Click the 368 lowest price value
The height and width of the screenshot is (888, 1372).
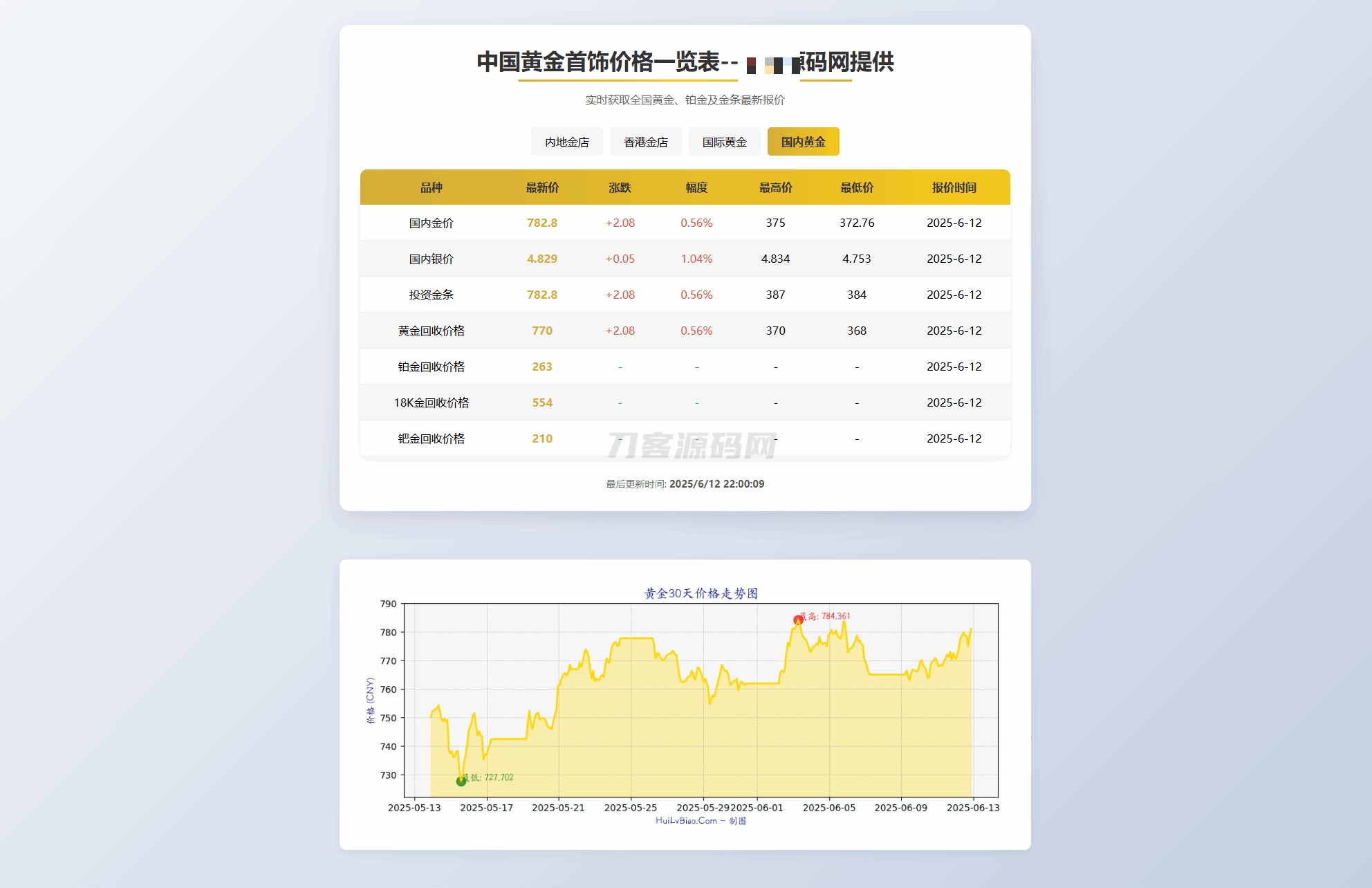pyautogui.click(x=857, y=331)
